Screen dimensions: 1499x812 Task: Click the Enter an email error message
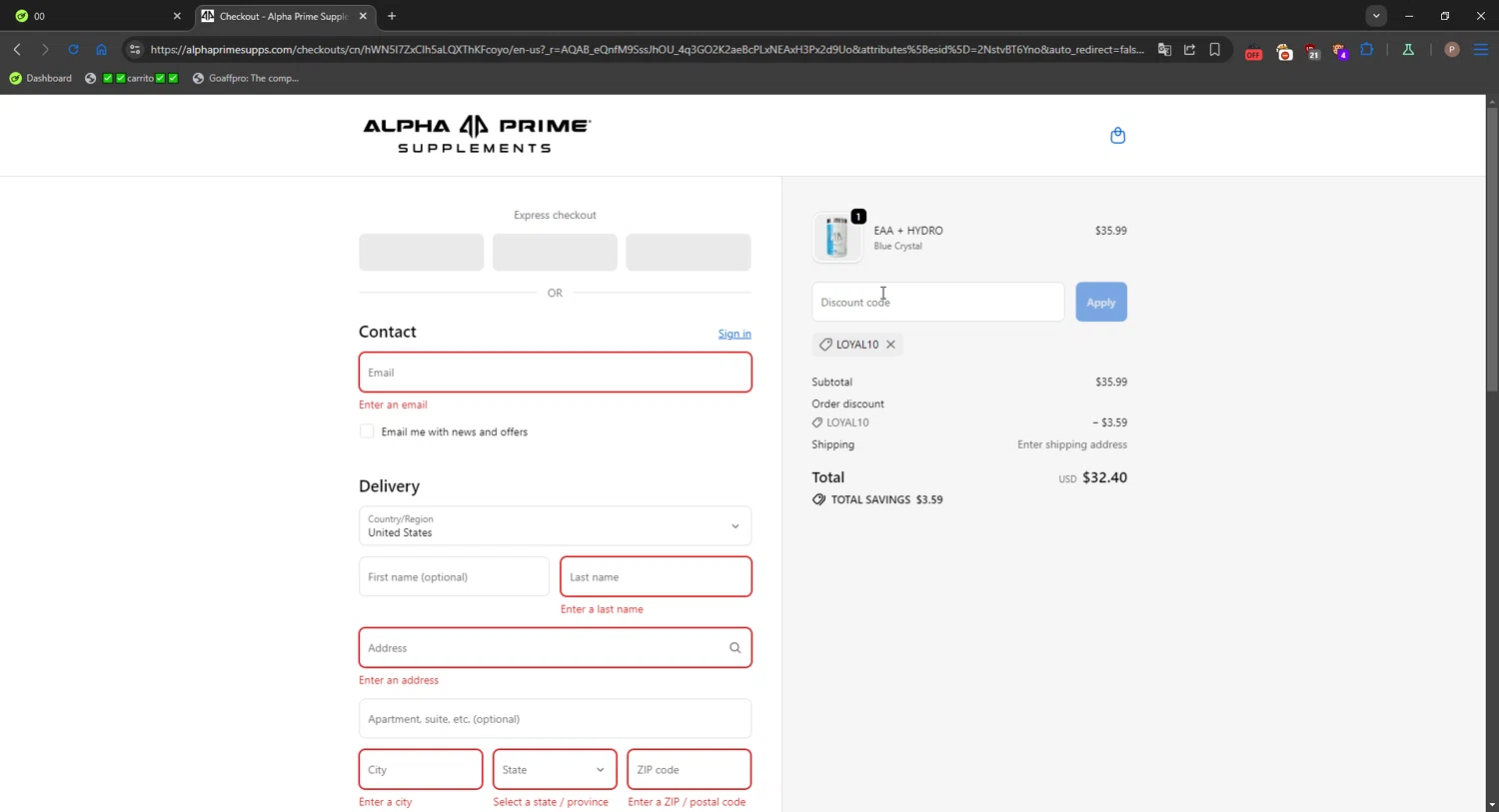[393, 405]
